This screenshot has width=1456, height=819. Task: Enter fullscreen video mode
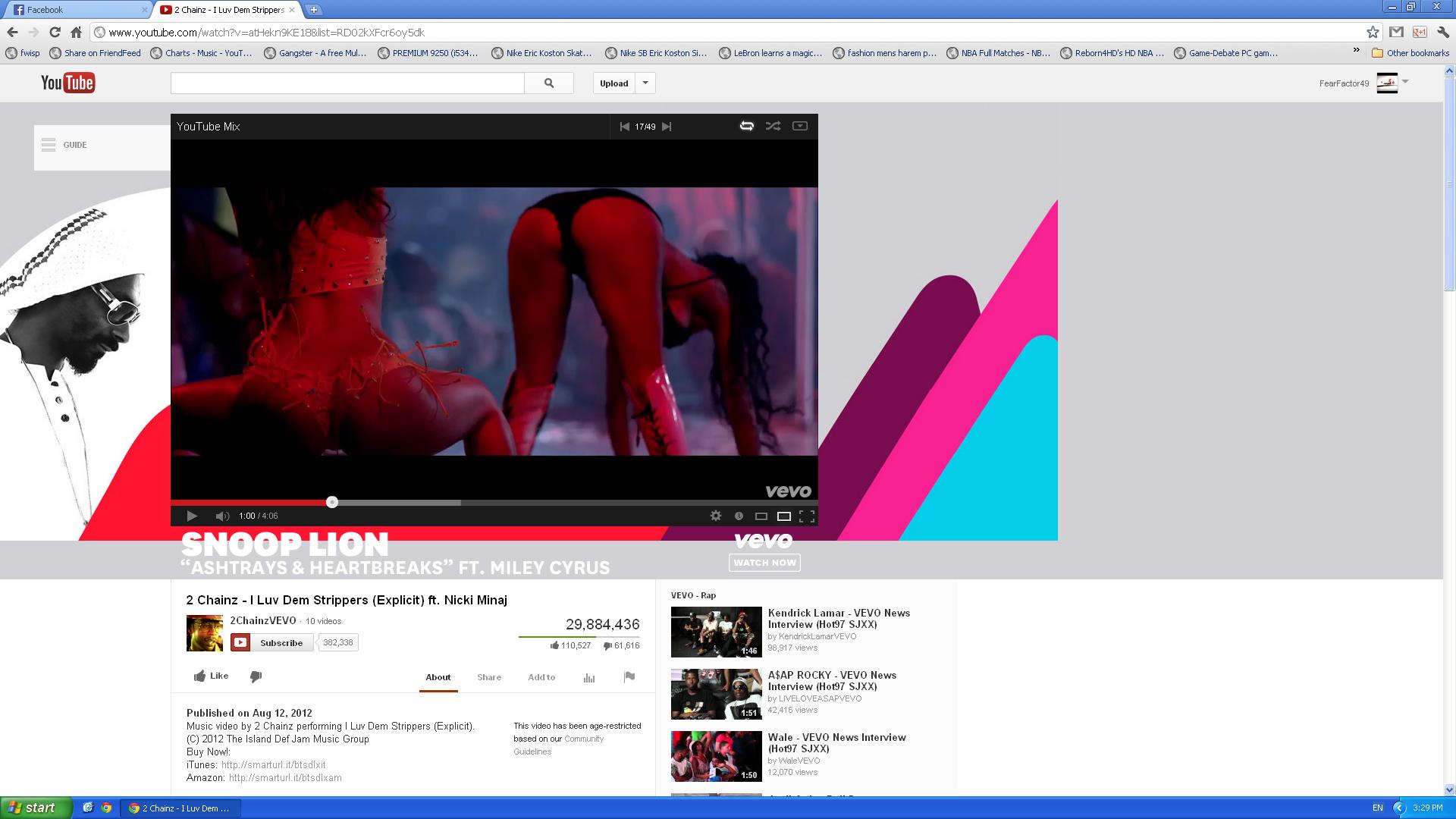pyautogui.click(x=807, y=516)
